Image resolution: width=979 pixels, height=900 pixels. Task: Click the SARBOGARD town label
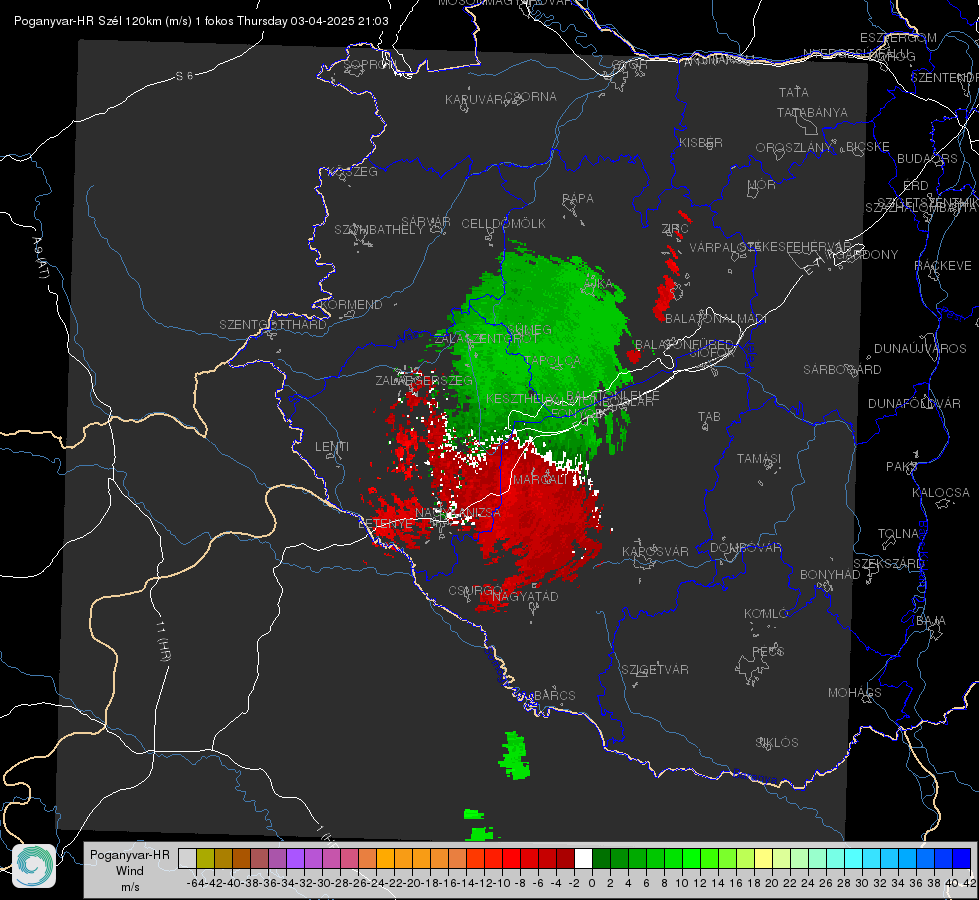[842, 370]
